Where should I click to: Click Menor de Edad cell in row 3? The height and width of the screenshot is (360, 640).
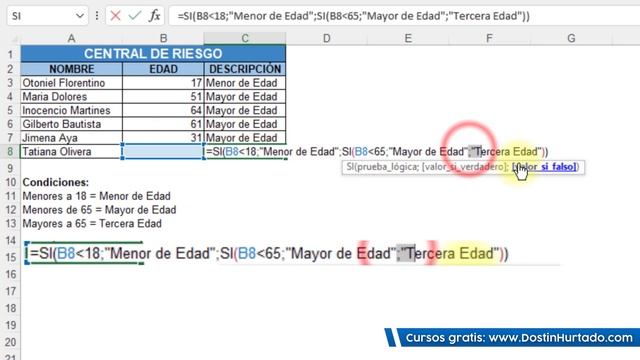[245, 83]
